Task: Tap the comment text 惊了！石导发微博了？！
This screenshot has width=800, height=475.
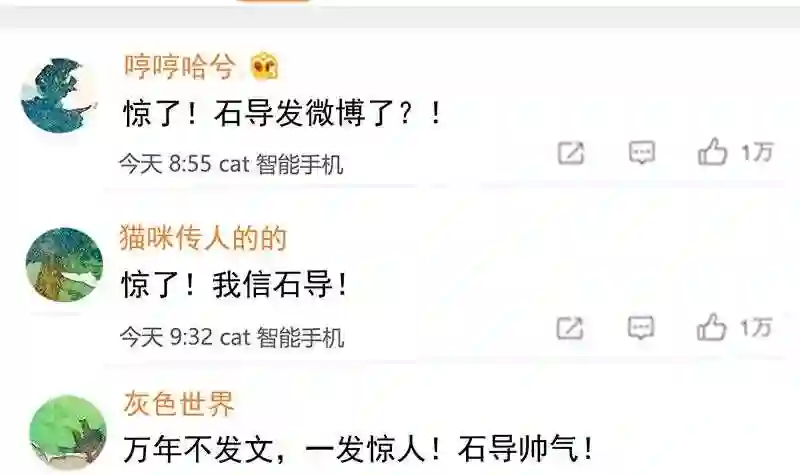Action: tap(282, 113)
